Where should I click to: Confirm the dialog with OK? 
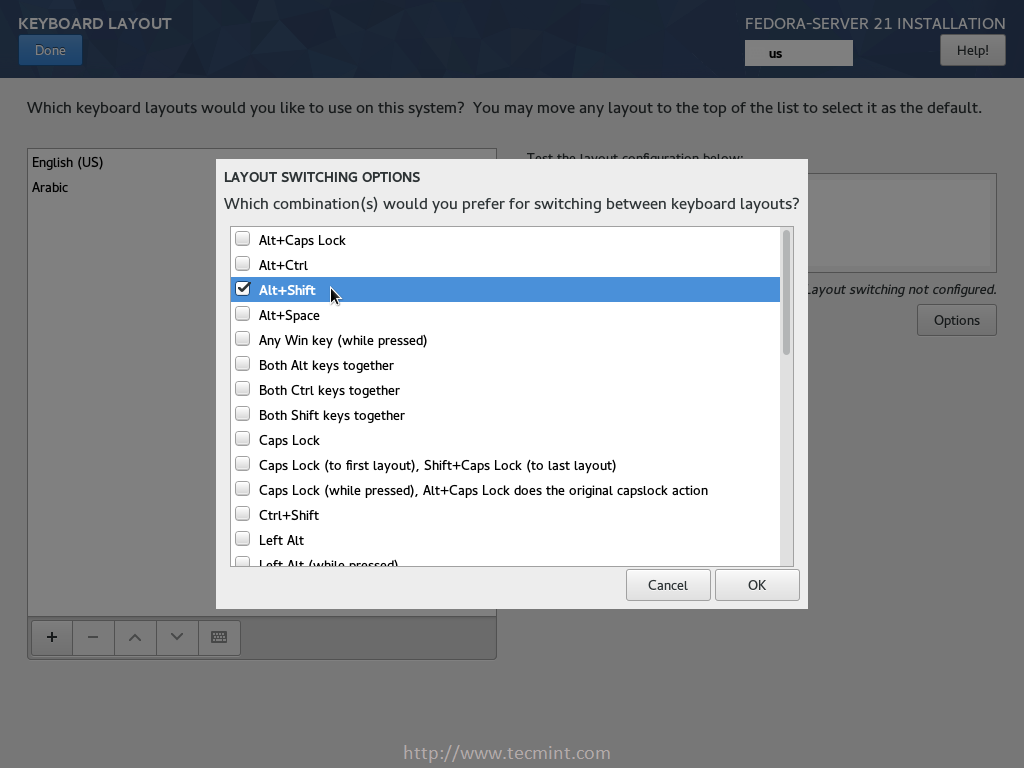[x=757, y=585]
